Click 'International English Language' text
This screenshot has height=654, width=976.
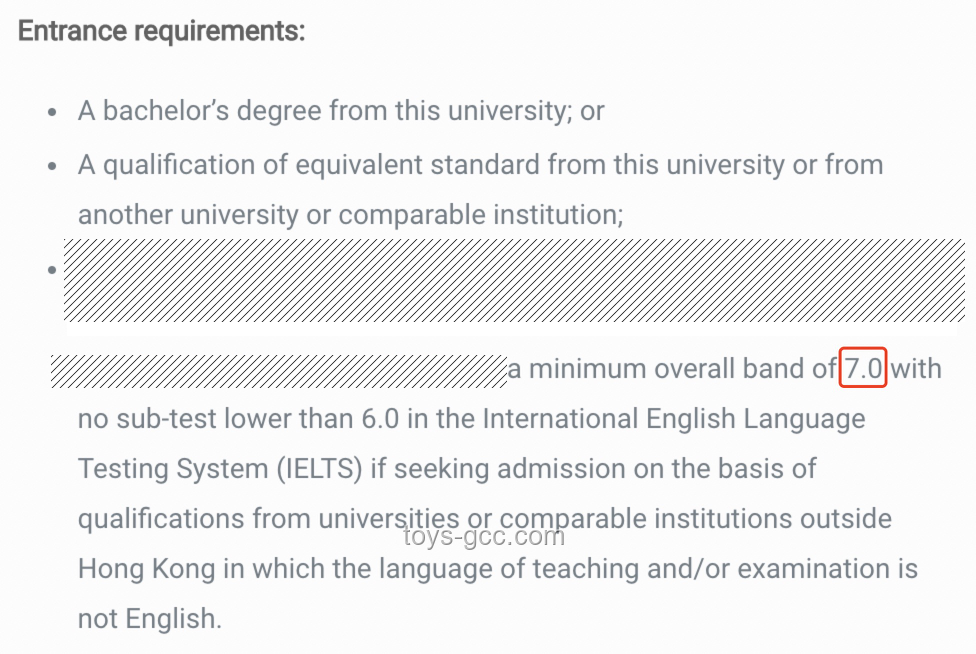click(x=673, y=419)
